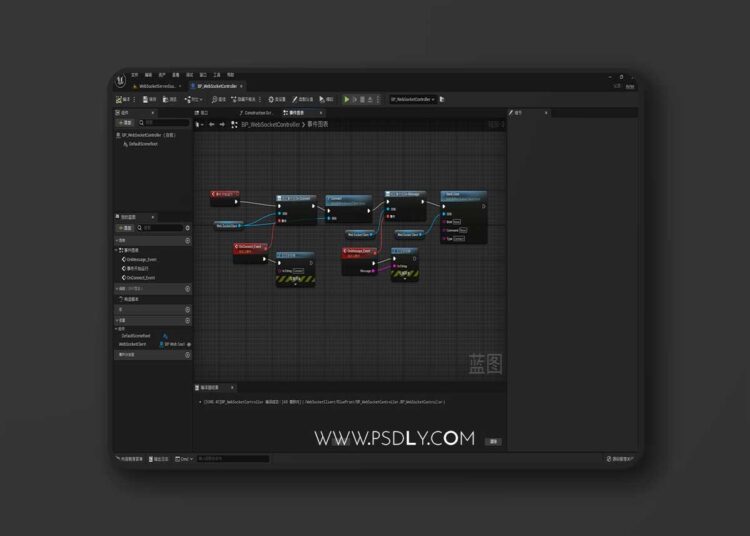Select the DefaultSceneRoot component

pos(141,144)
